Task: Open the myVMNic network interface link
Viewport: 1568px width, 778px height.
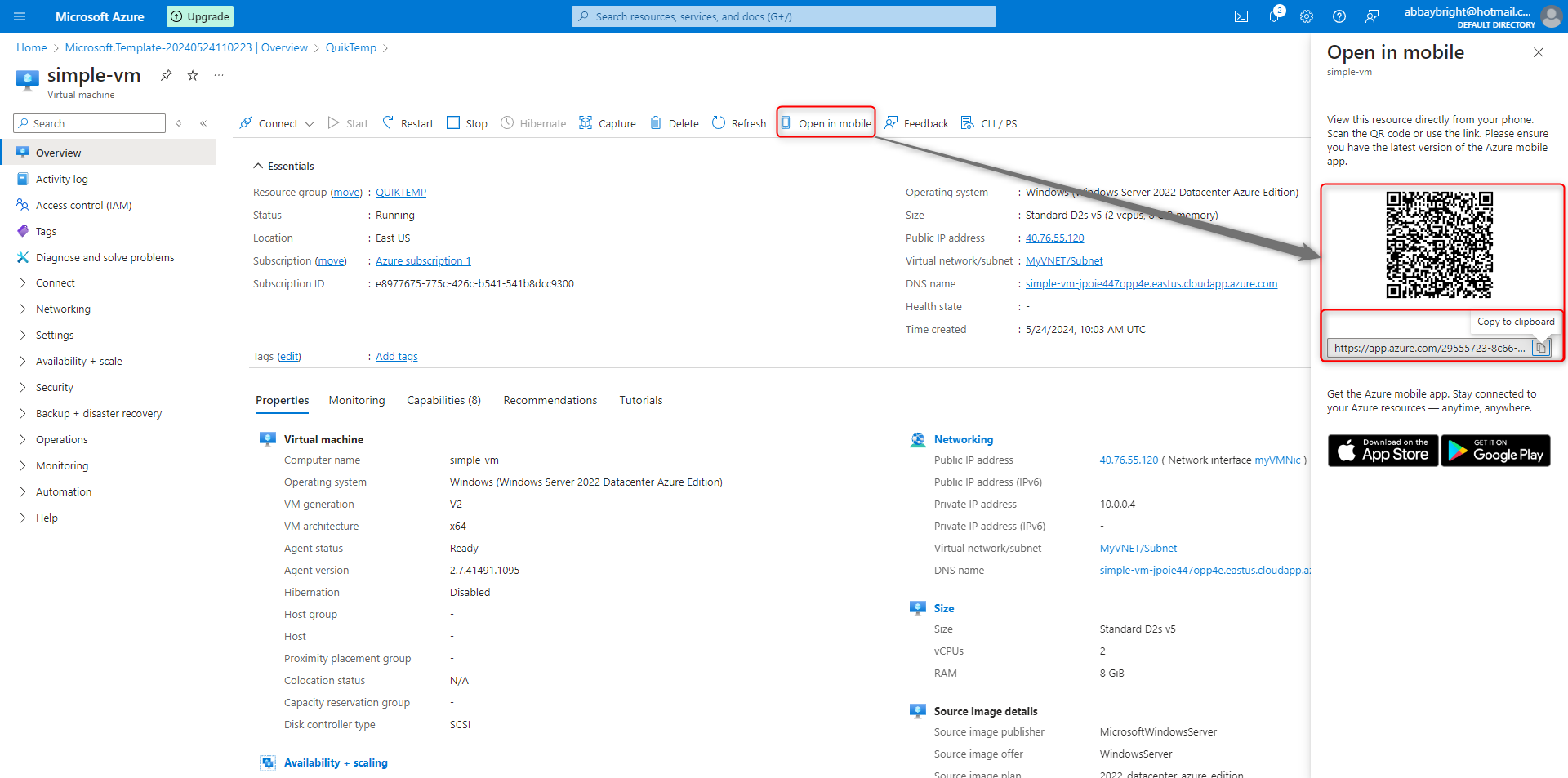Action: pos(1277,460)
